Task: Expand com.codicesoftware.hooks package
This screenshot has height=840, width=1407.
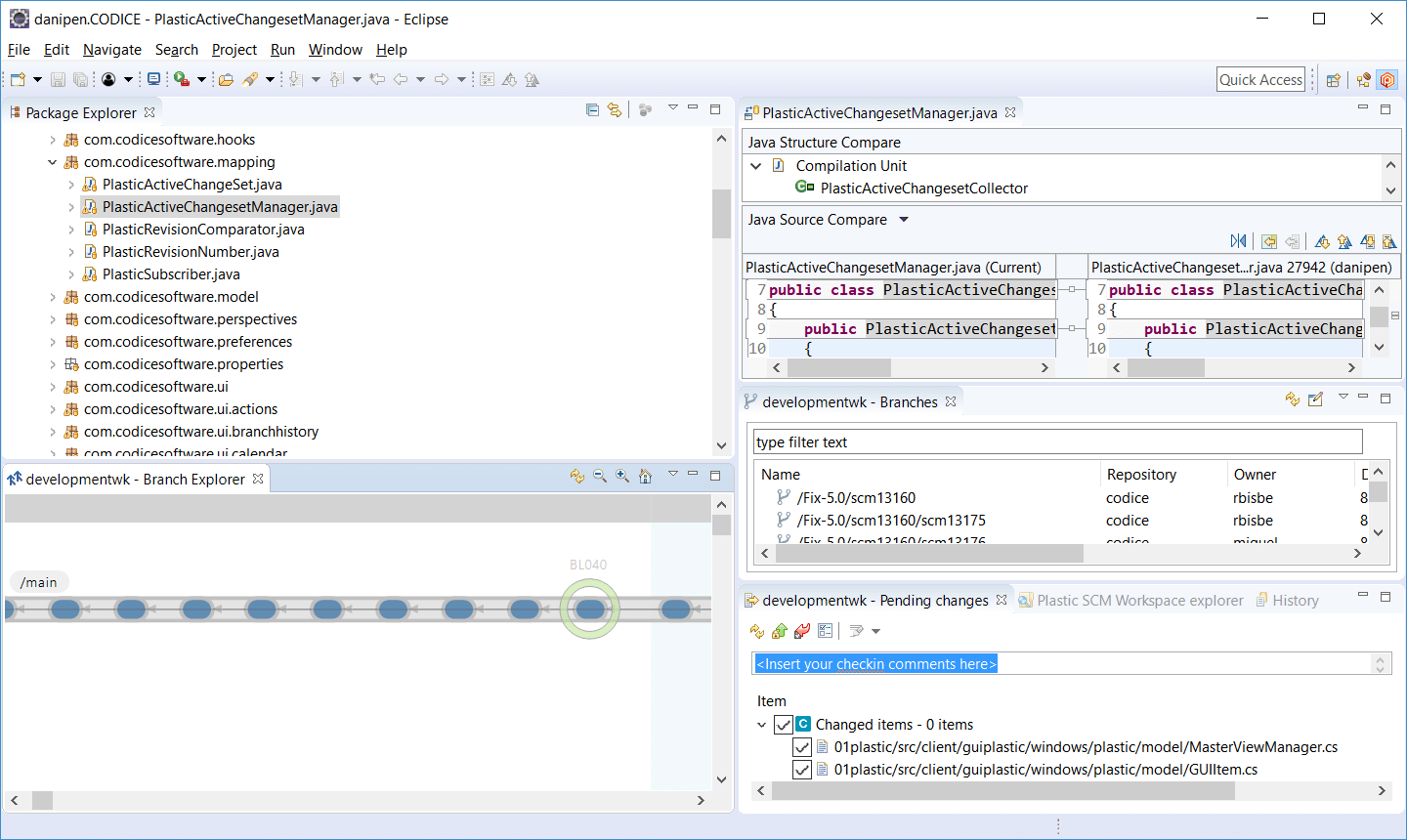Action: 53,140
